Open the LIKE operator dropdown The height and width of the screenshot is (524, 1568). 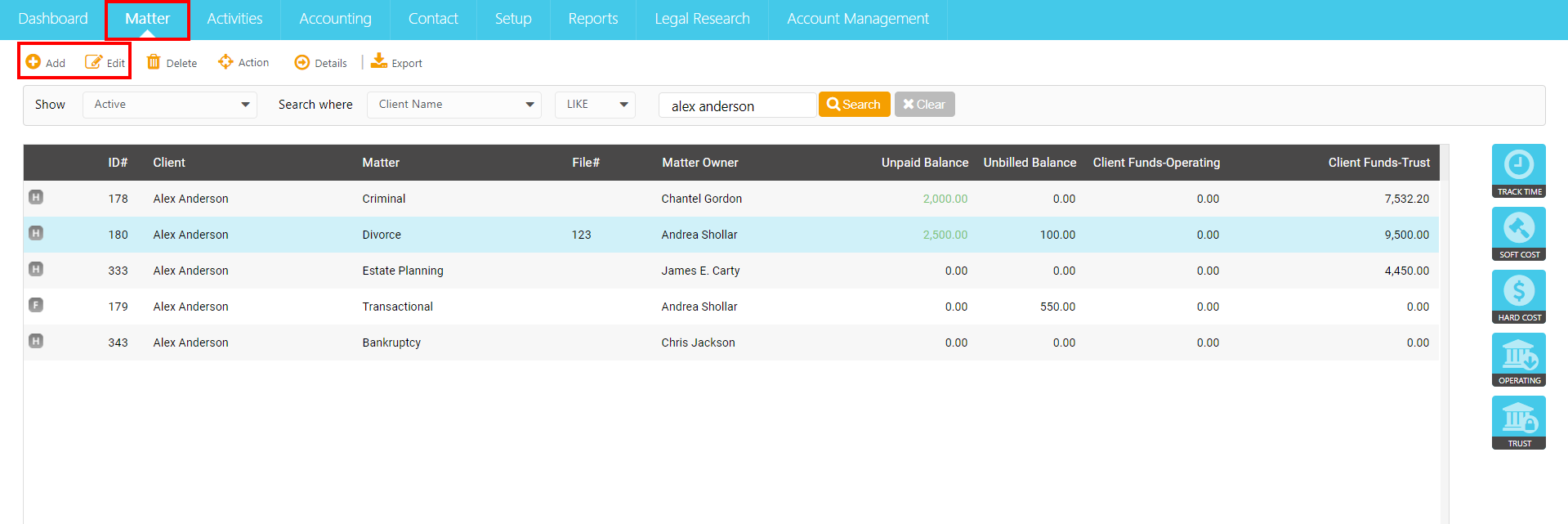[595, 105]
